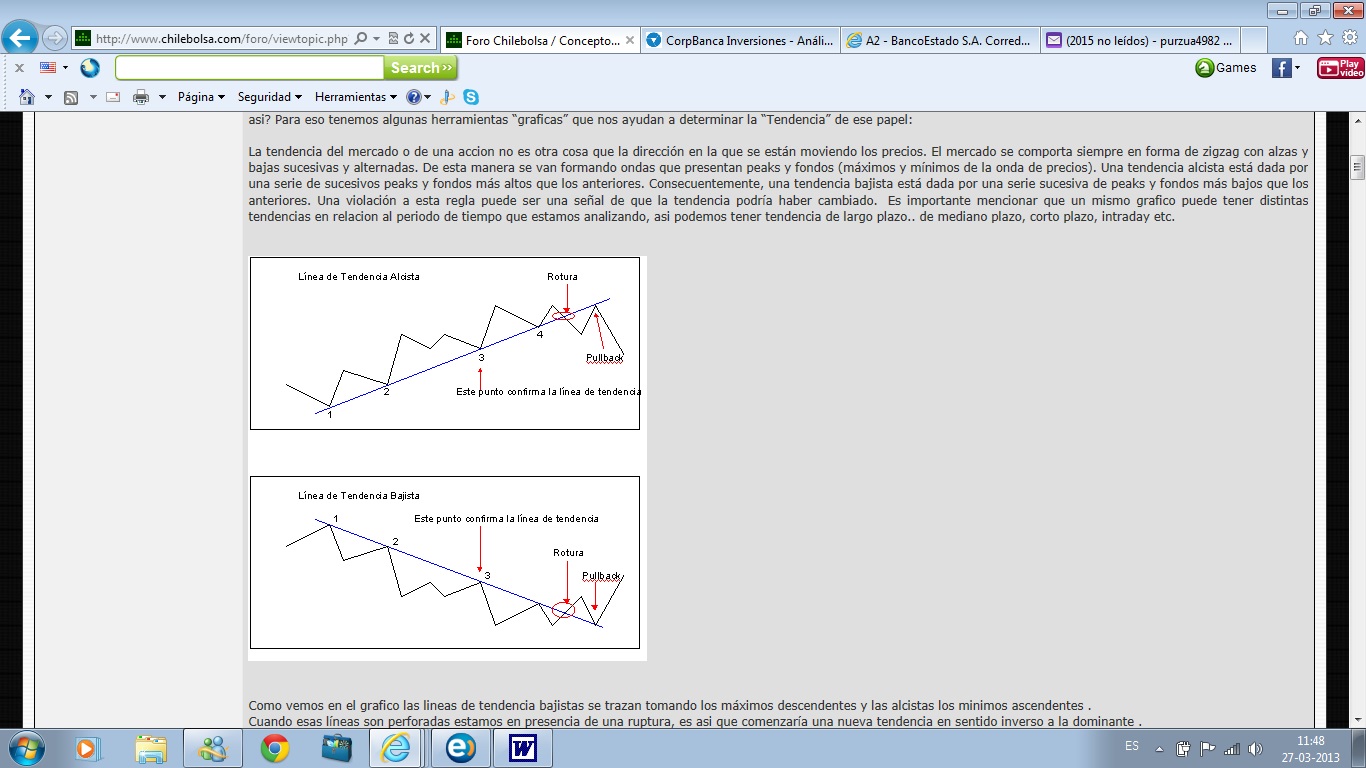Switch to the CorpBanca Inversiones tab
This screenshot has height=768, width=1366.
739,40
